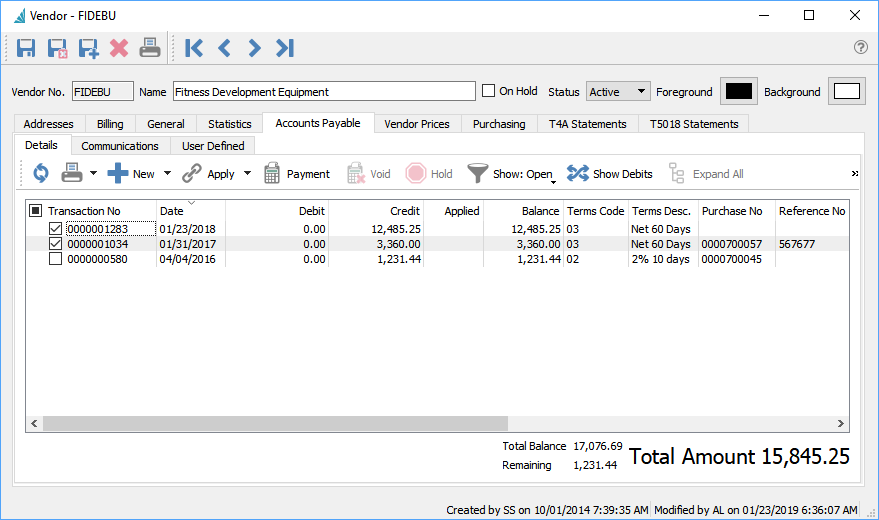Click the save and close icon

click(x=57, y=48)
